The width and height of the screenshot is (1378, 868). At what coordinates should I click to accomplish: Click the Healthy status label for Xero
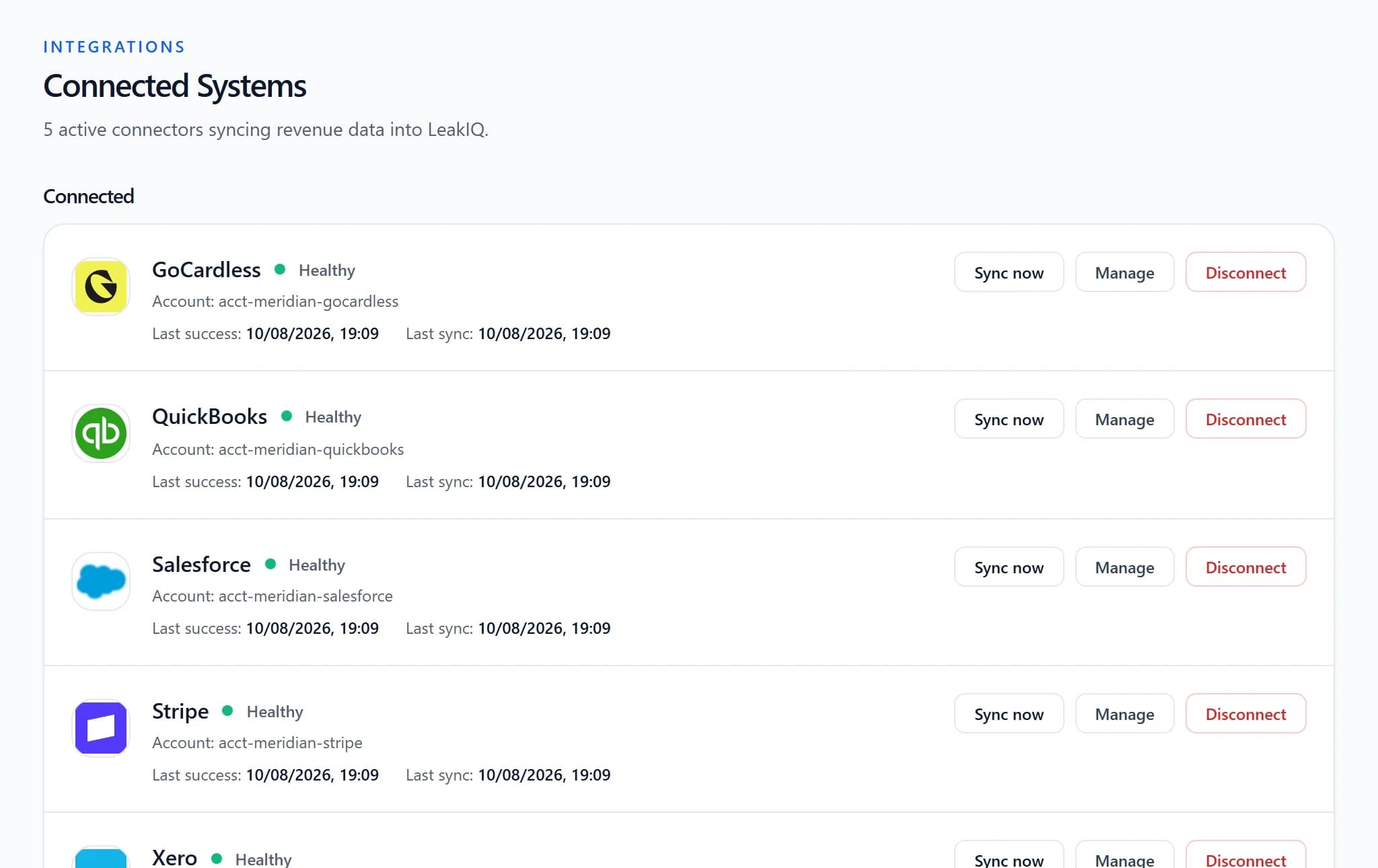264,859
